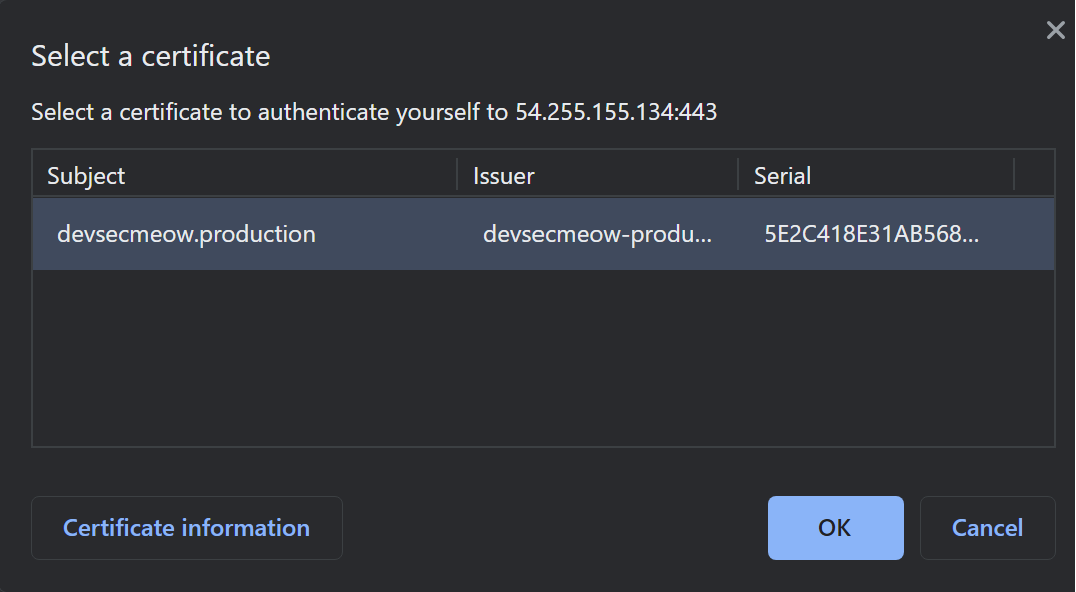1076x592 pixels.
Task: Cancel the certificate selection
Action: (x=987, y=528)
